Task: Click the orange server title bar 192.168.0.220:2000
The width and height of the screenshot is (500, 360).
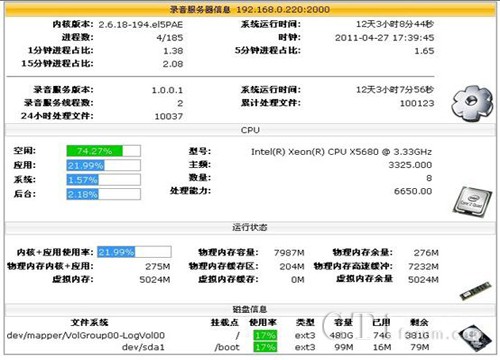Action: 250,9
